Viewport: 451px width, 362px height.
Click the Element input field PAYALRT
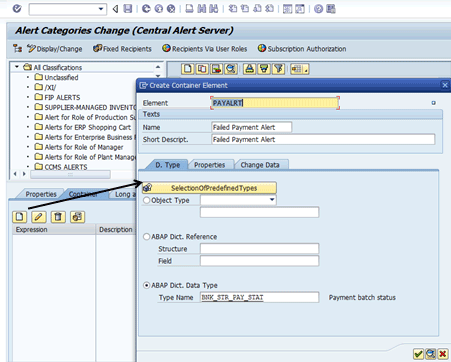(x=275, y=103)
